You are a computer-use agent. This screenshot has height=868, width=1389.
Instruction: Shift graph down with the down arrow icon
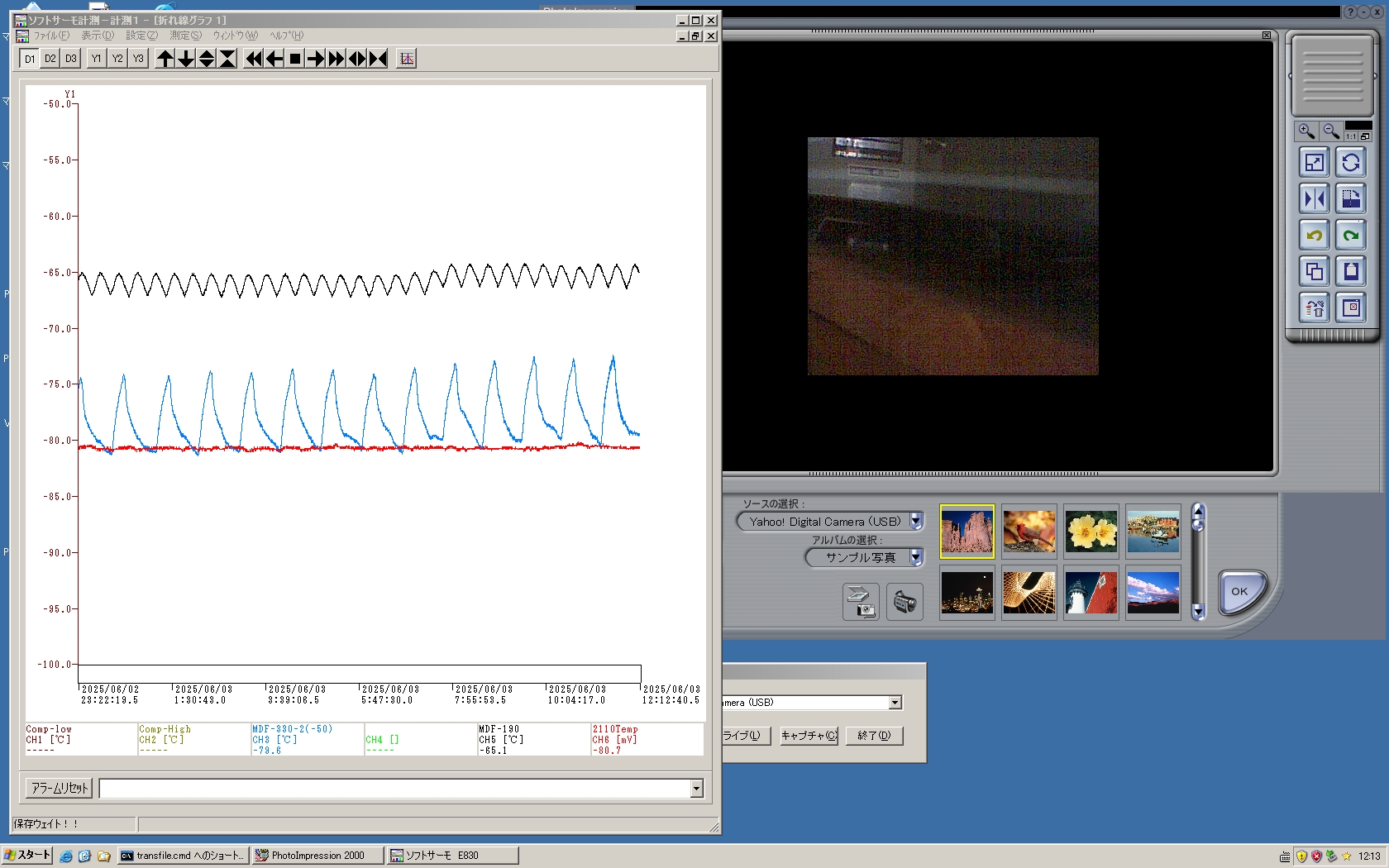[x=186, y=59]
